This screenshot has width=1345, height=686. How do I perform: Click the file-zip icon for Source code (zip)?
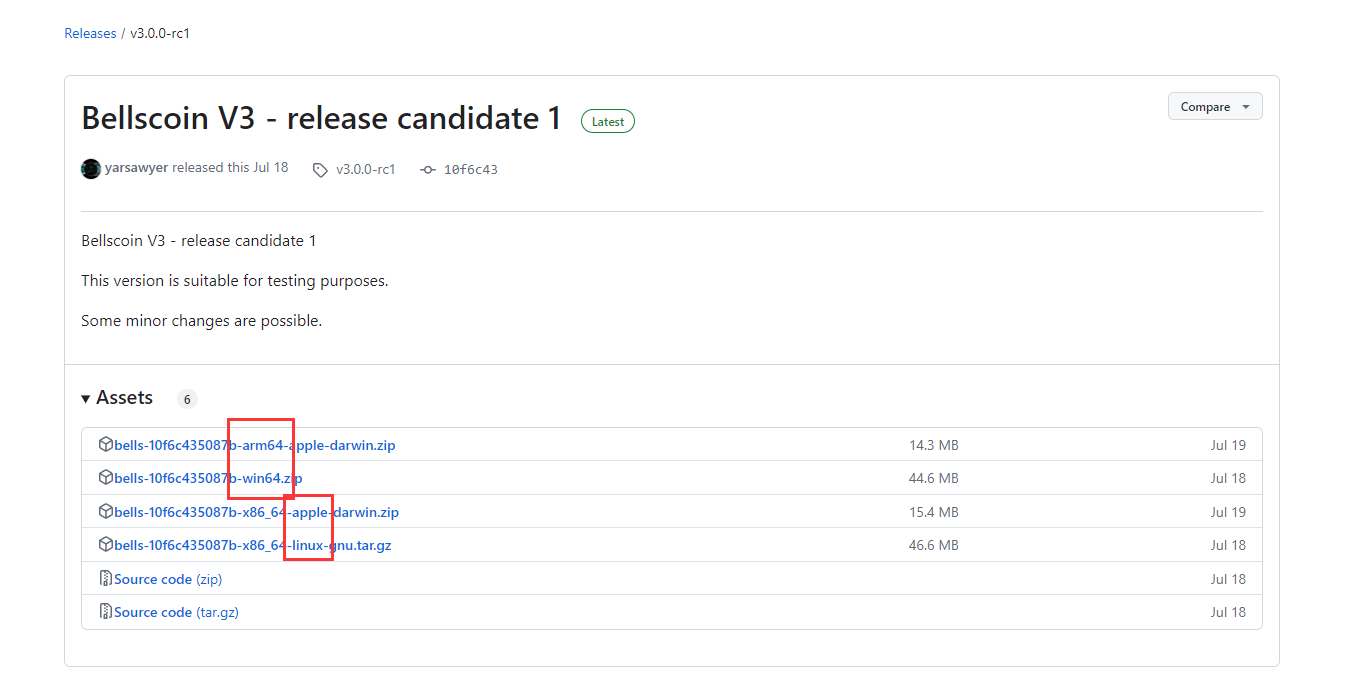pyautogui.click(x=105, y=579)
